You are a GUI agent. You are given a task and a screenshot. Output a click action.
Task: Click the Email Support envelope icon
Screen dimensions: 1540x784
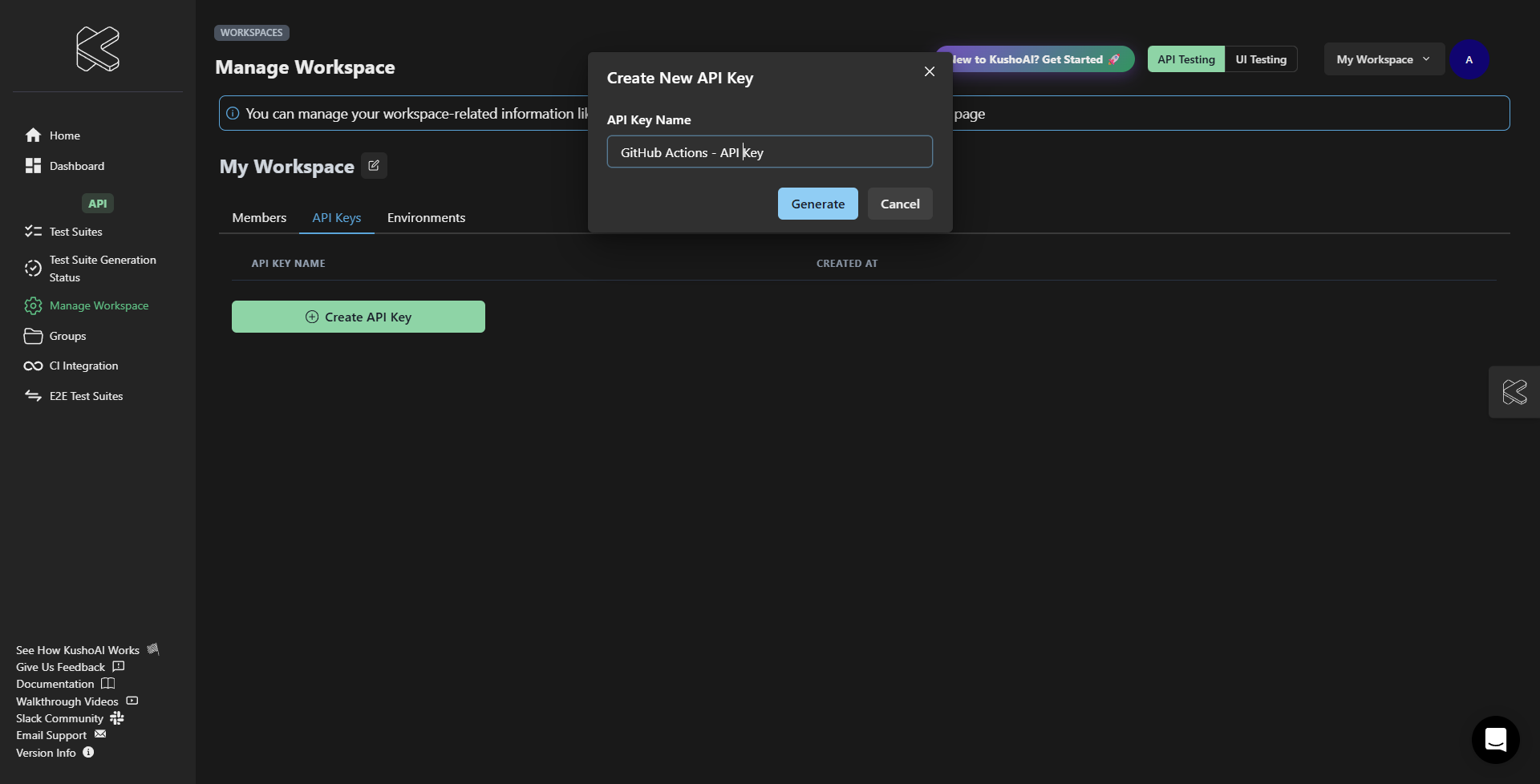coord(100,734)
